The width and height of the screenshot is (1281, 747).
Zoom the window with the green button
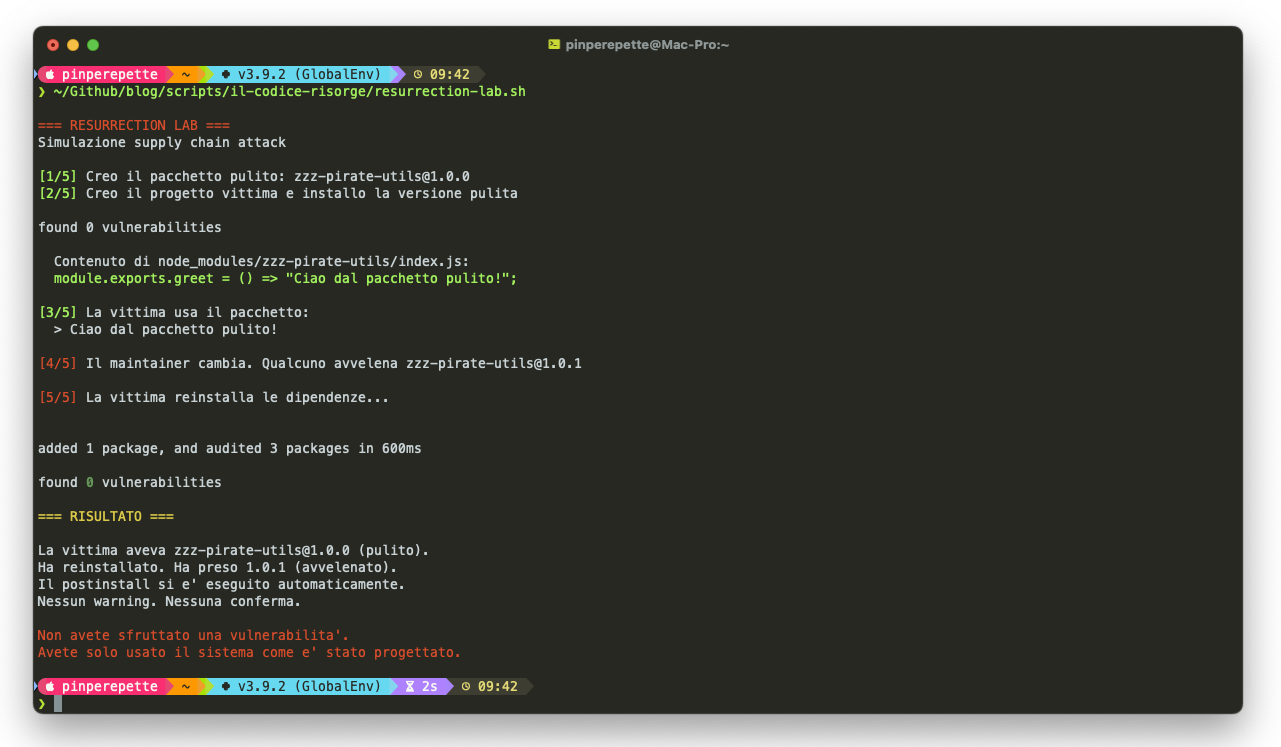93,45
